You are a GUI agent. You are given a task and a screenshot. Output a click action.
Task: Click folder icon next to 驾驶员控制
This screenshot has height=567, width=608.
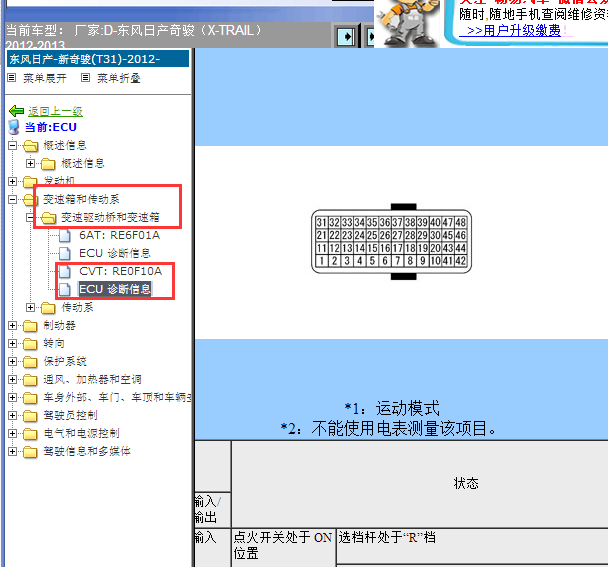tap(30, 416)
